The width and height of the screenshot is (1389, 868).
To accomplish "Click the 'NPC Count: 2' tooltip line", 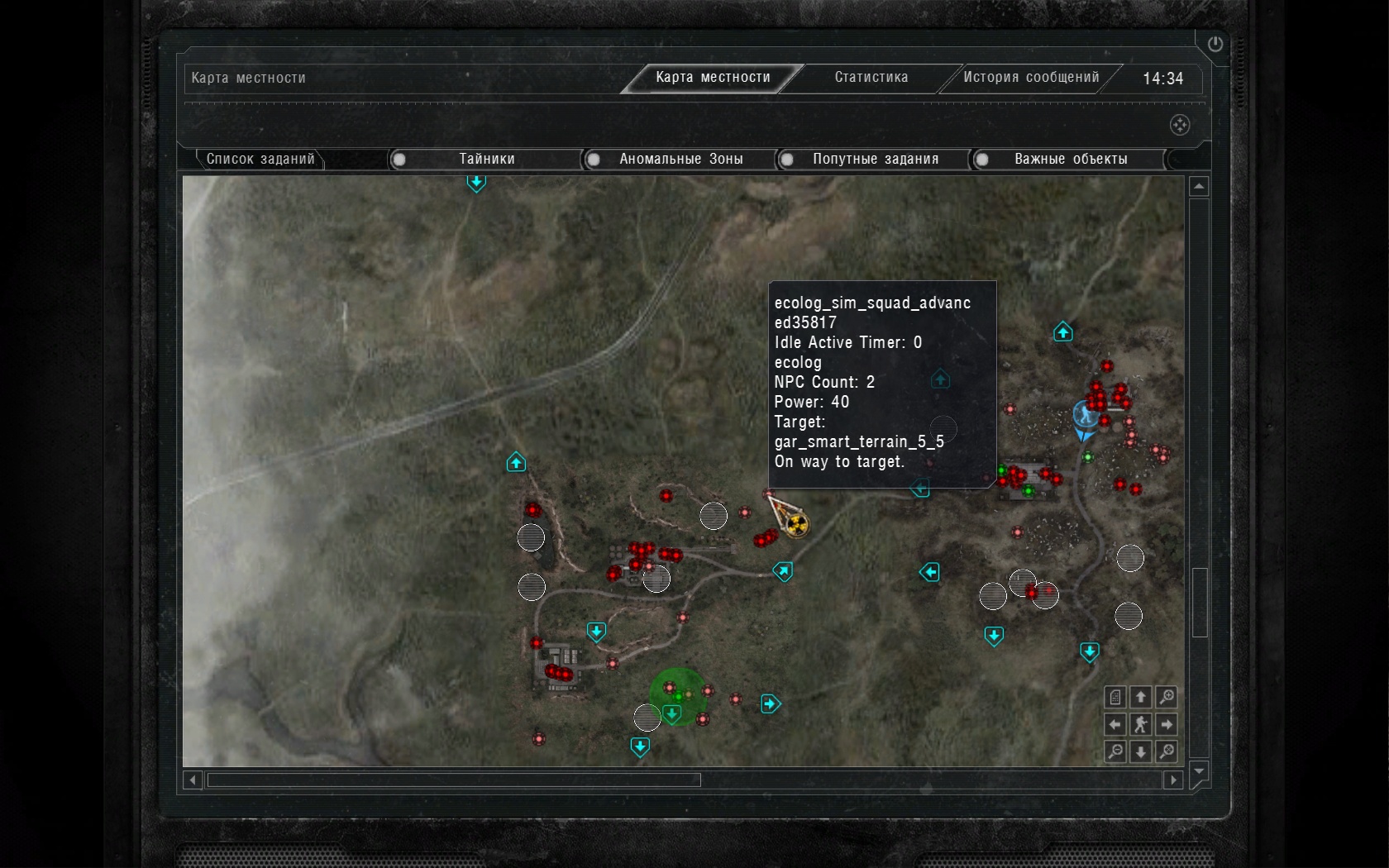I will tap(824, 382).
